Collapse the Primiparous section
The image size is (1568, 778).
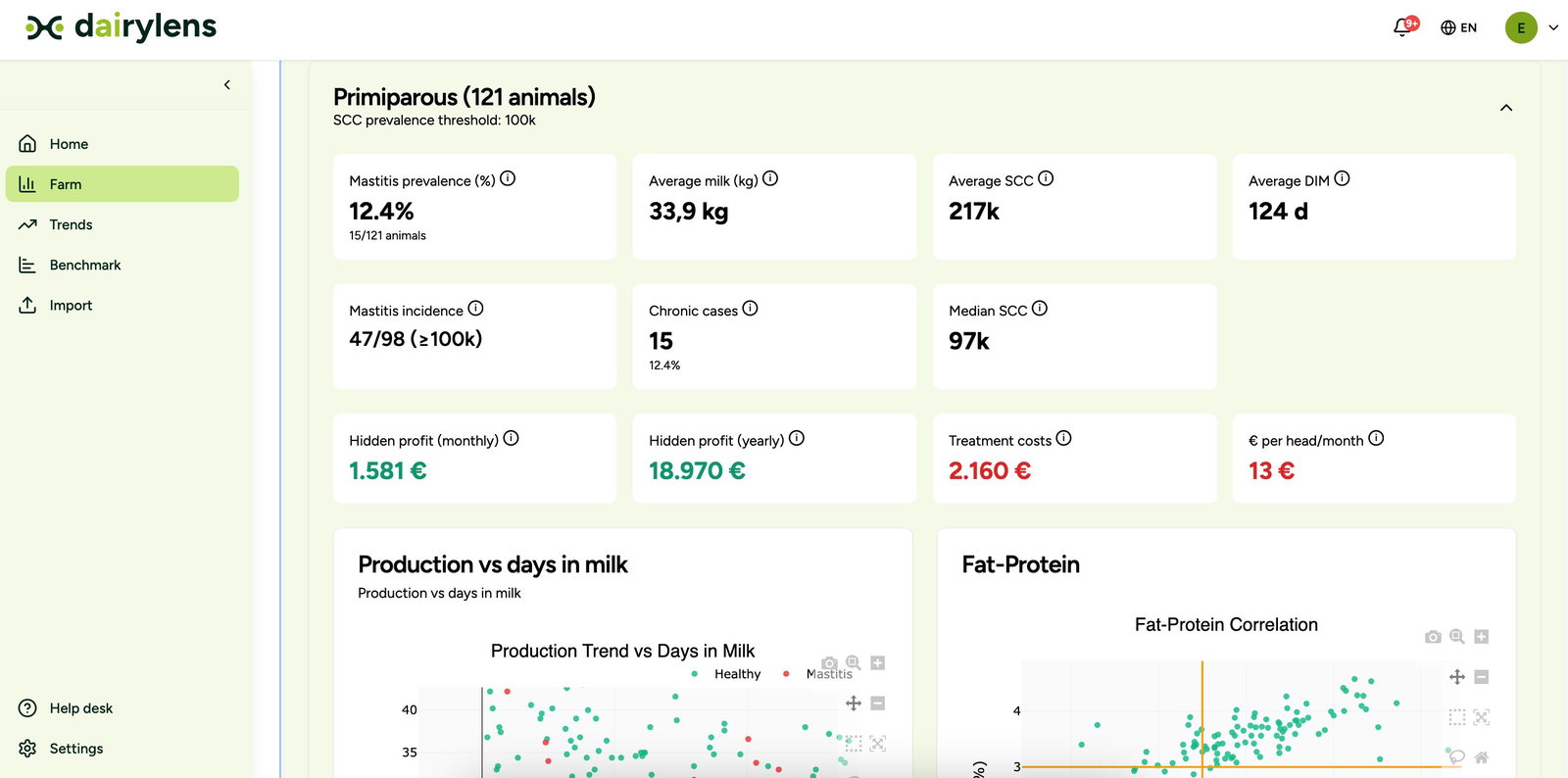pyautogui.click(x=1506, y=108)
